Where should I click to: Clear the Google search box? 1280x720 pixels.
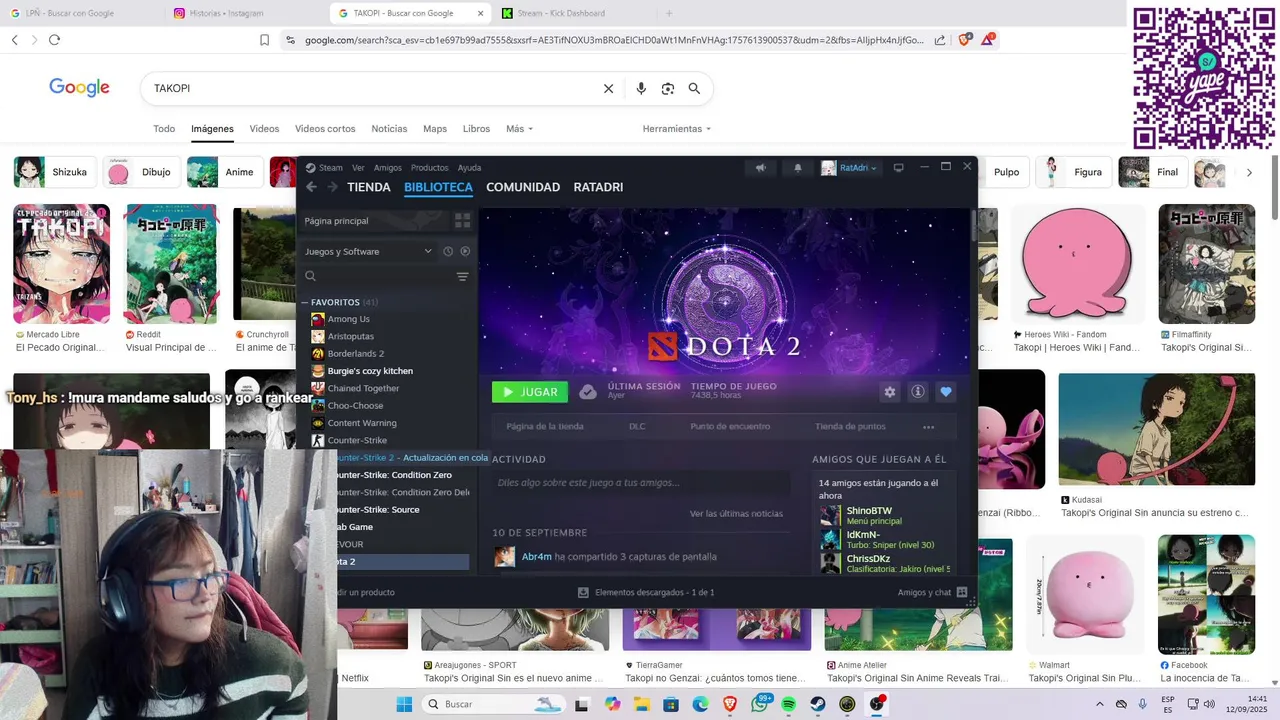point(608,89)
